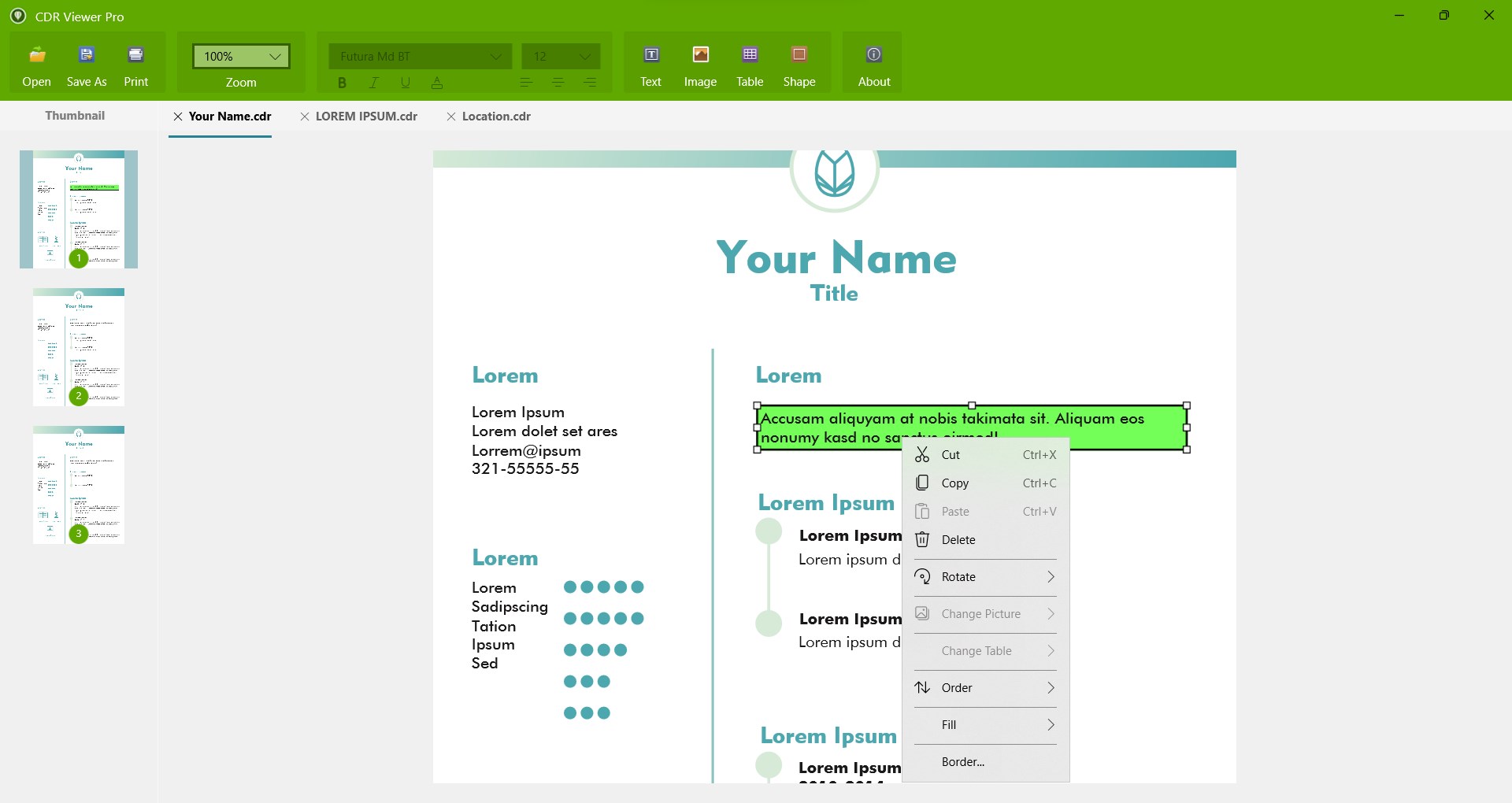Toggle underline formatting

coord(405,82)
